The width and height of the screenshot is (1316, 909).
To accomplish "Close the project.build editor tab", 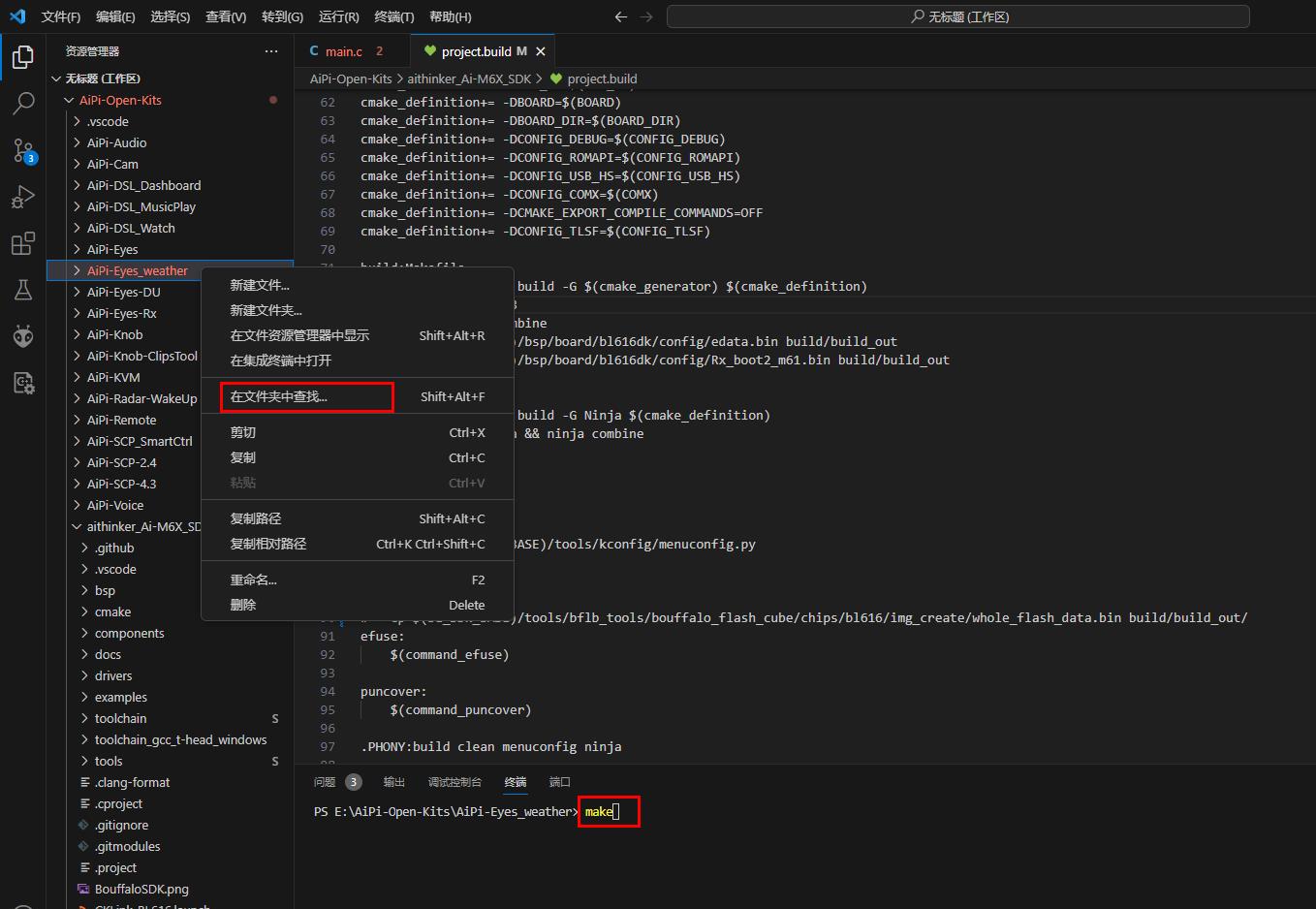I will point(541,51).
